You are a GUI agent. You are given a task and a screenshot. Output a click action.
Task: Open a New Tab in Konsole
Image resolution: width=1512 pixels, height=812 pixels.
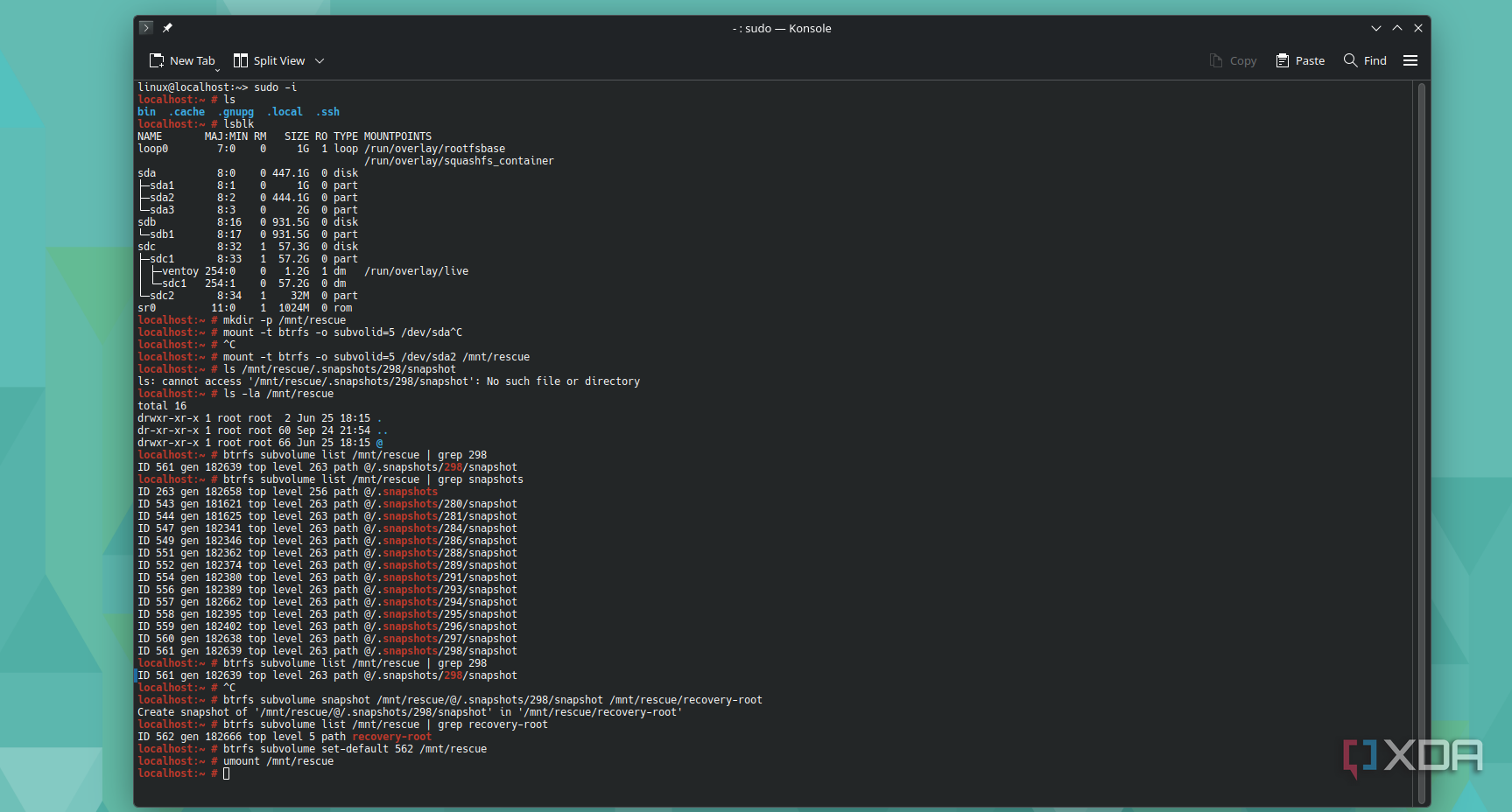181,60
